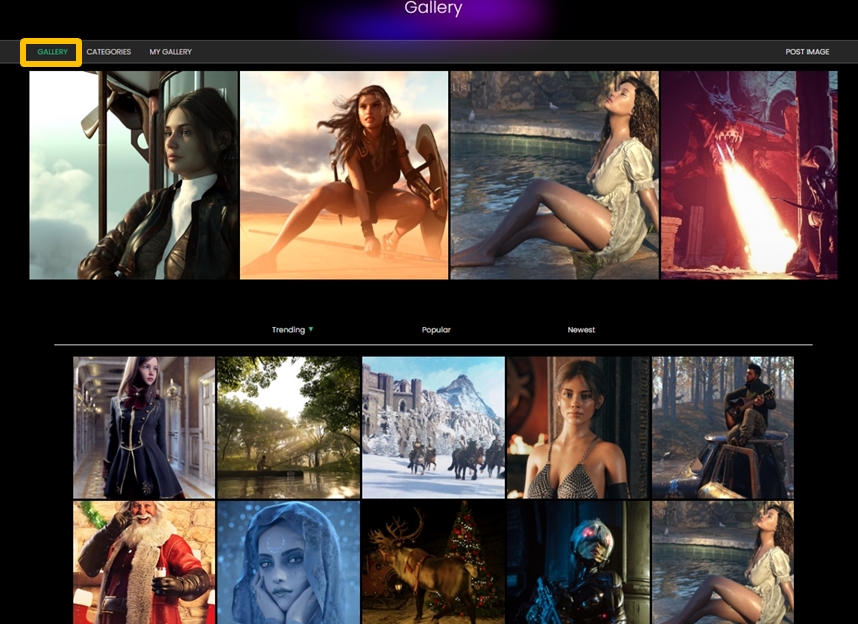Screen dimensions: 858x624
Task: Open featured image of woman sitting by pool
Action: pyautogui.click(x=554, y=175)
